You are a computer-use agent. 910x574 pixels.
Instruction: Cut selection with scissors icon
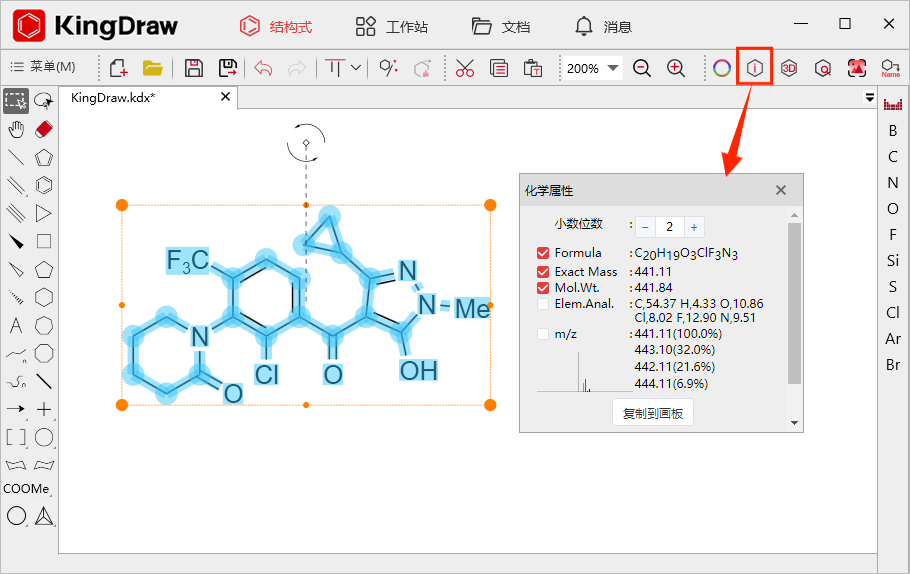[465, 68]
